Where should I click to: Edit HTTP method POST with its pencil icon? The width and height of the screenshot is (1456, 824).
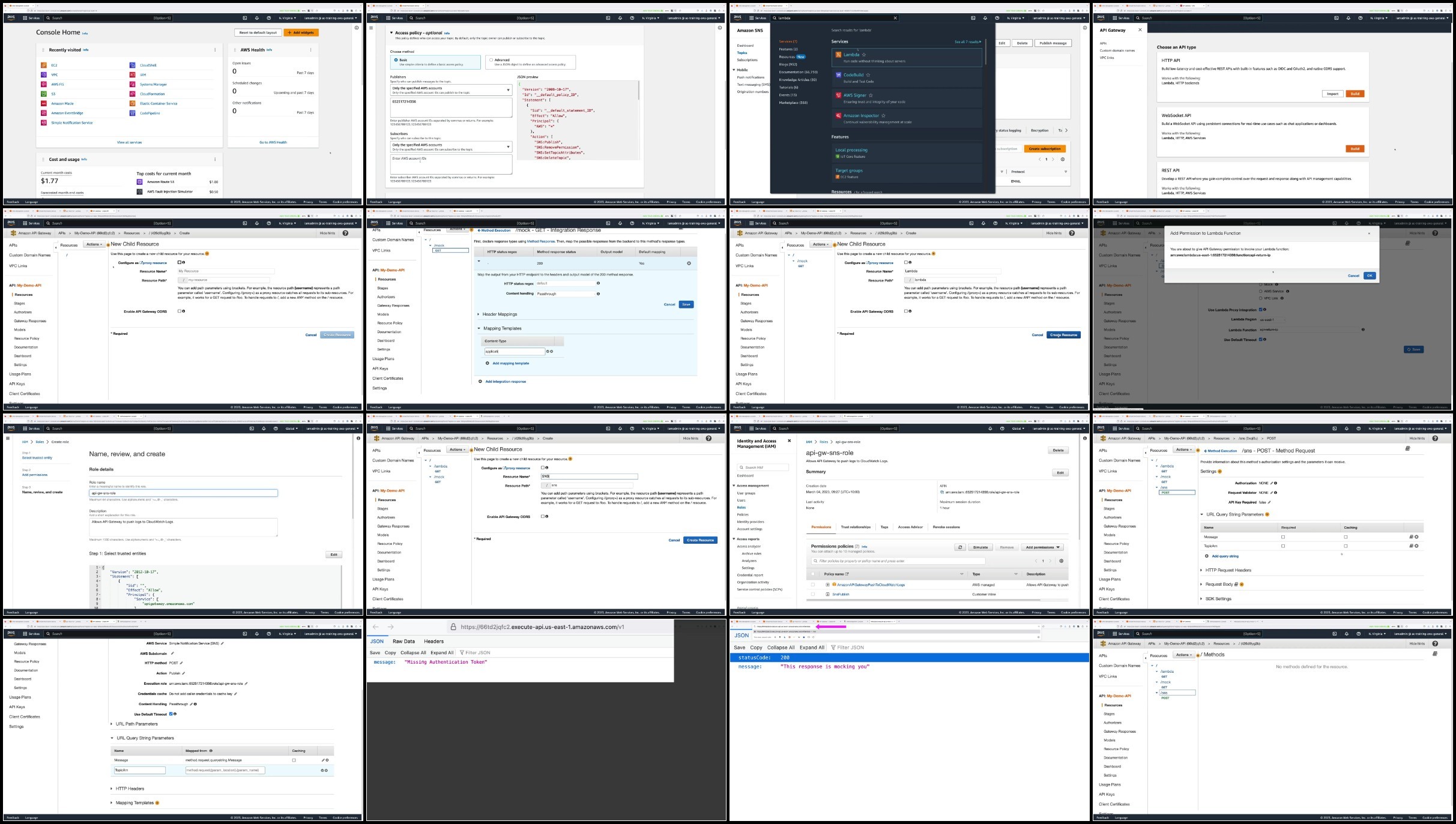point(181,663)
